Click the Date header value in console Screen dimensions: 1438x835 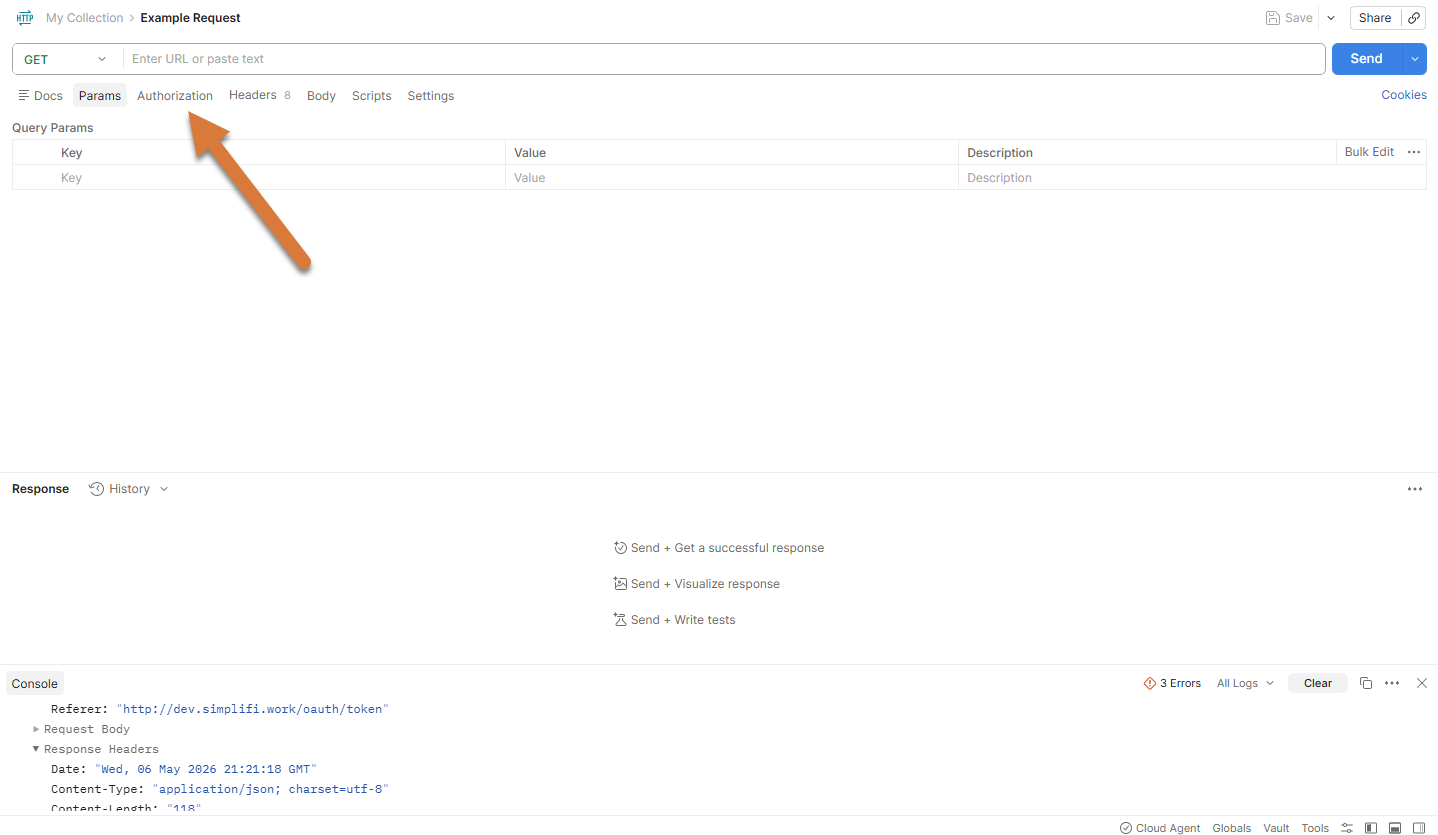tap(205, 769)
